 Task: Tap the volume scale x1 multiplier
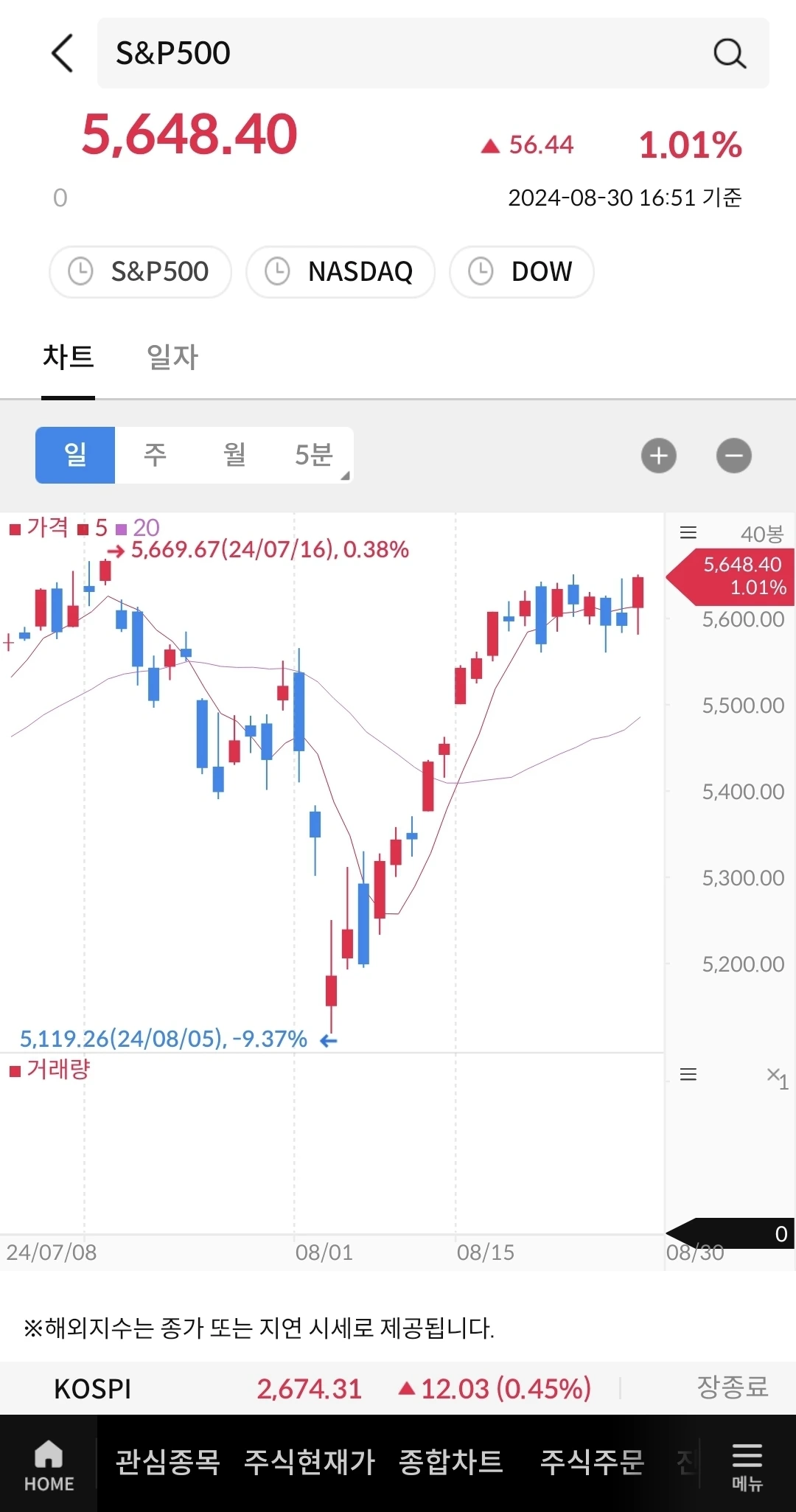point(777,1077)
